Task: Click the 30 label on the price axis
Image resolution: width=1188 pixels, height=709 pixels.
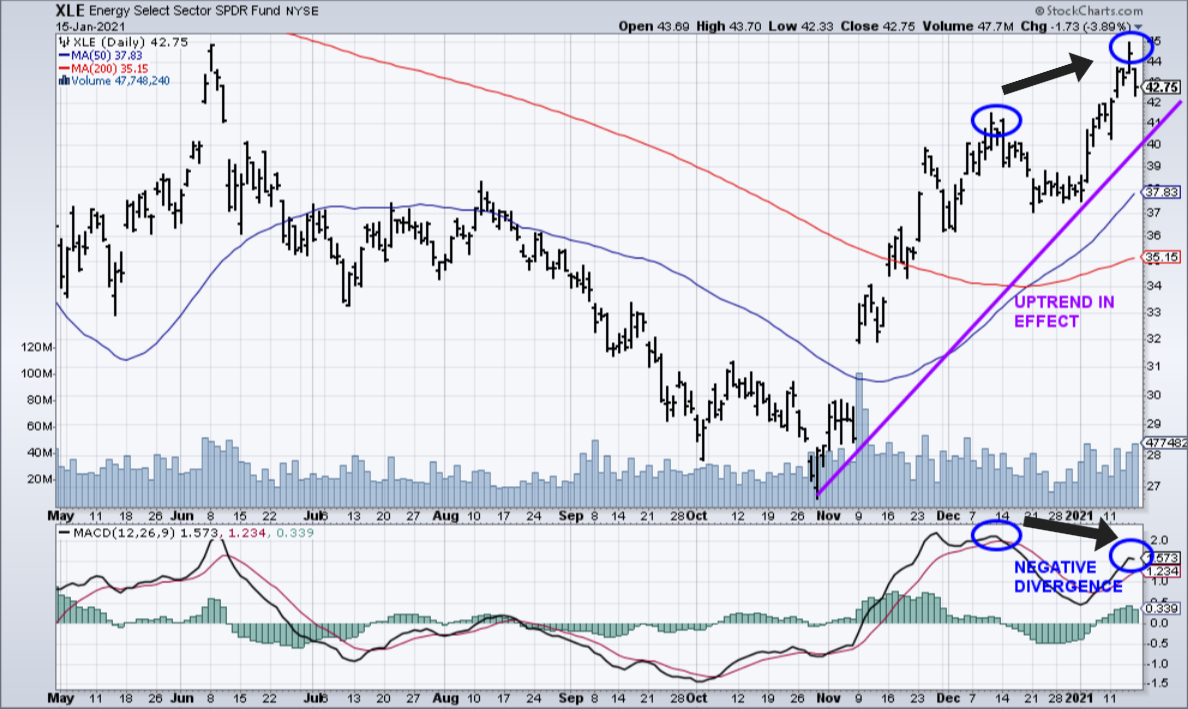Action: click(1153, 395)
